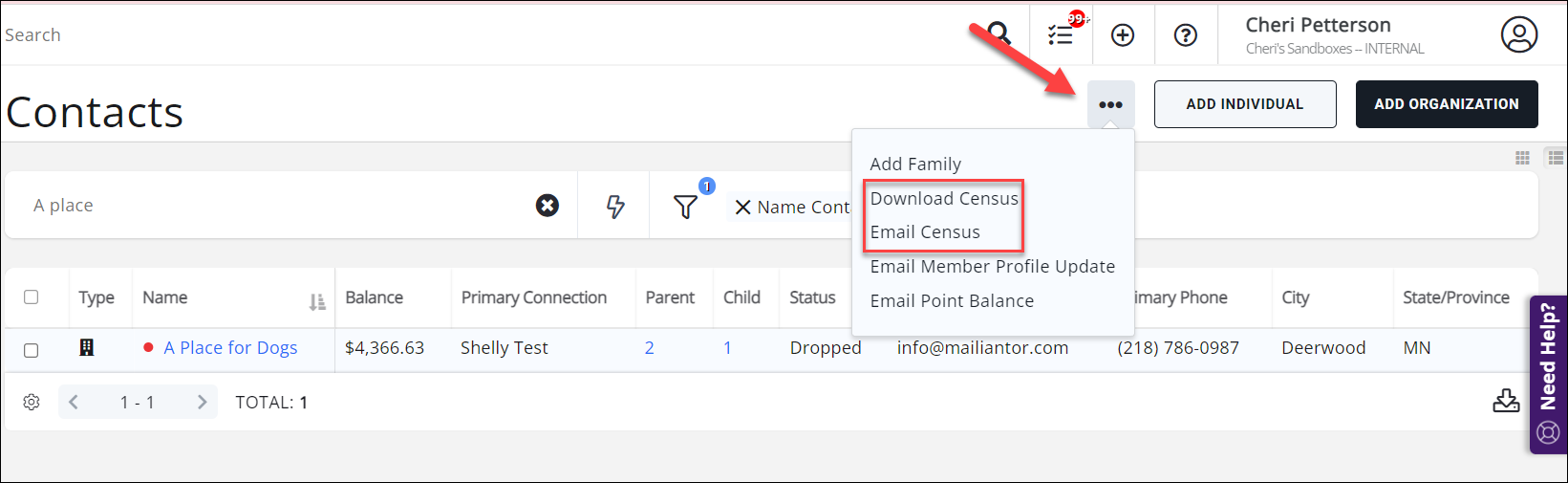1568x483 pixels.
Task: Click the plus quick-add icon
Action: click(1123, 35)
